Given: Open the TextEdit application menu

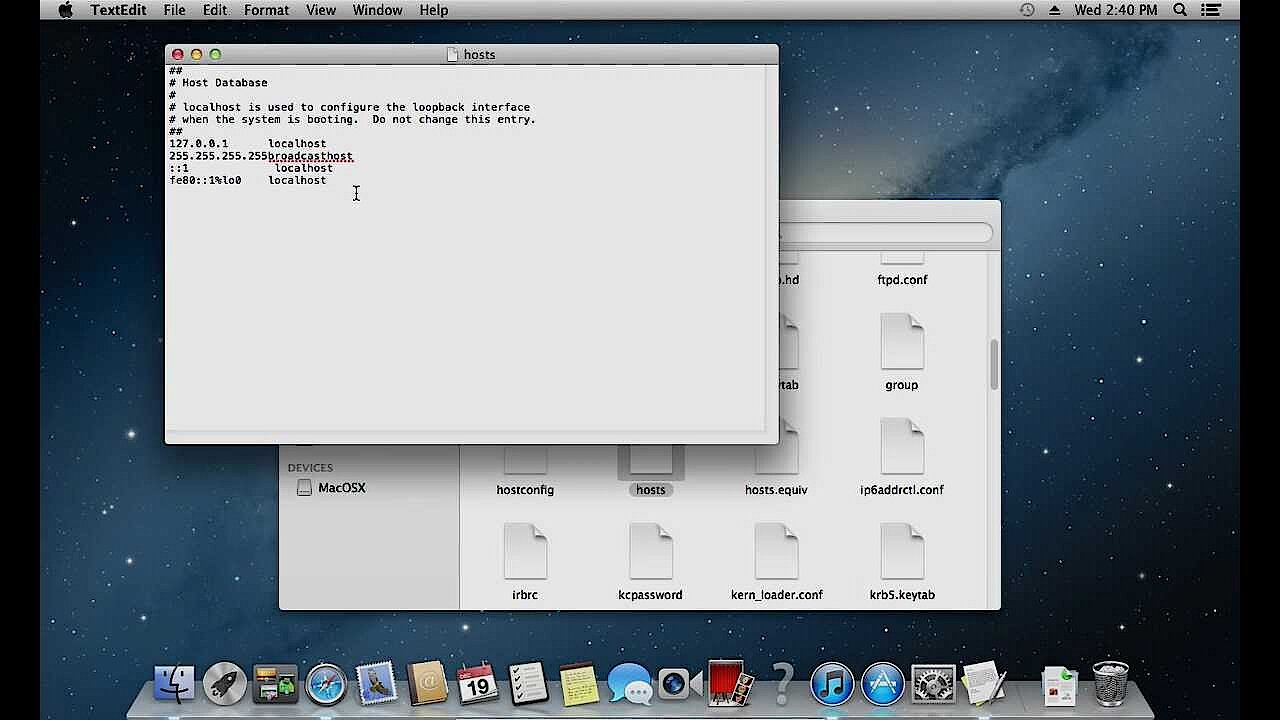Looking at the screenshot, I should [x=119, y=10].
